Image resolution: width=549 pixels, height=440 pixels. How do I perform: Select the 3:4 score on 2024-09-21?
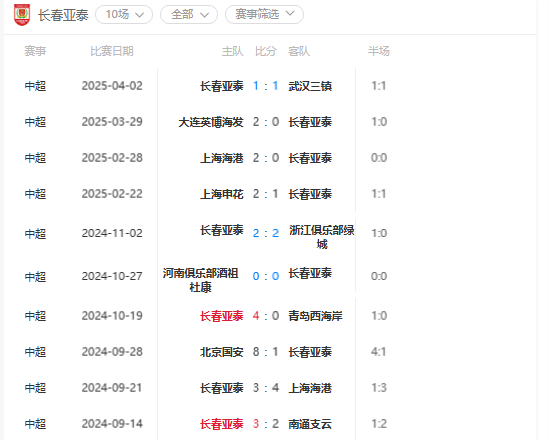[x=266, y=388]
